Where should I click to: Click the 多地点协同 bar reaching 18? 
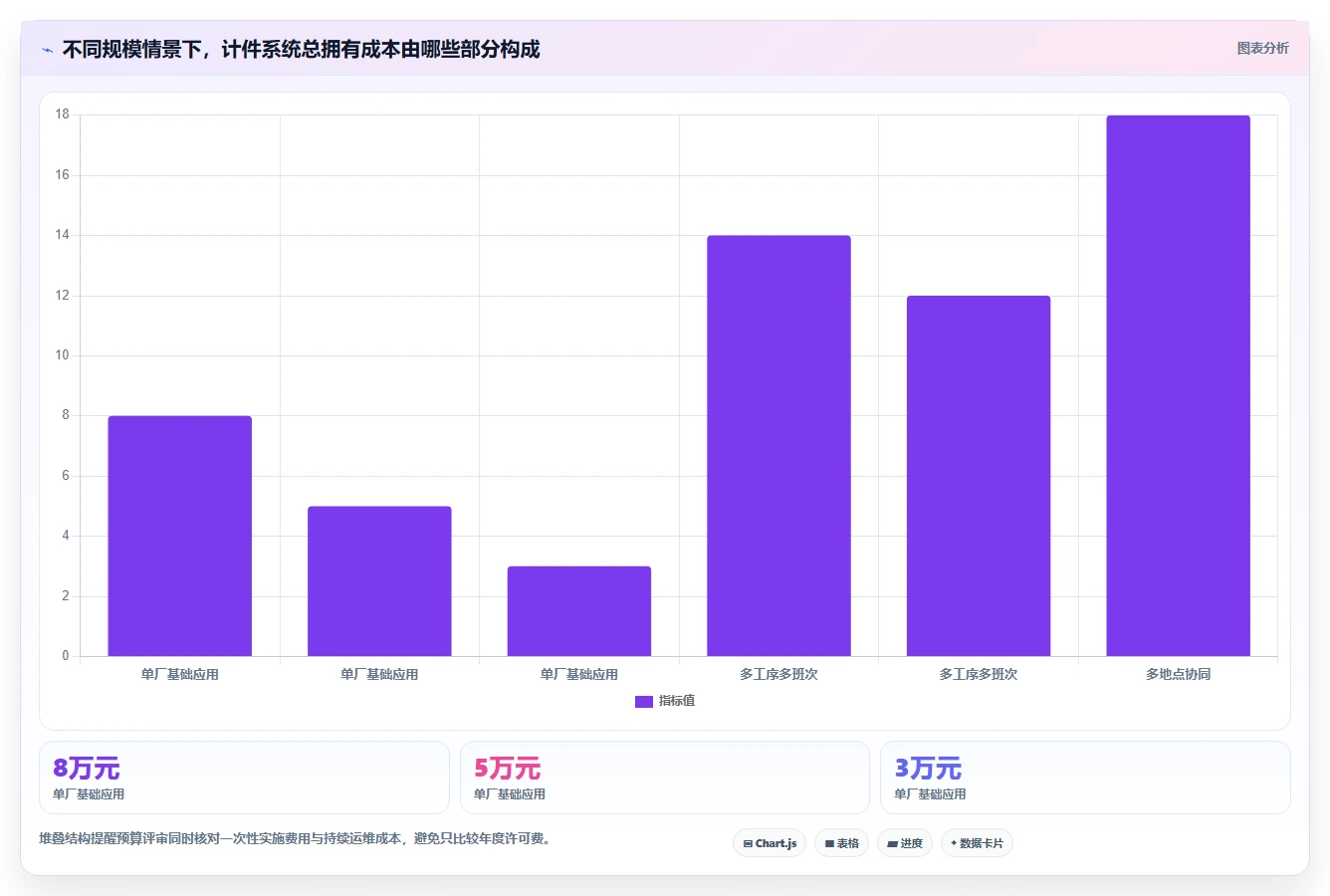coord(1178,386)
